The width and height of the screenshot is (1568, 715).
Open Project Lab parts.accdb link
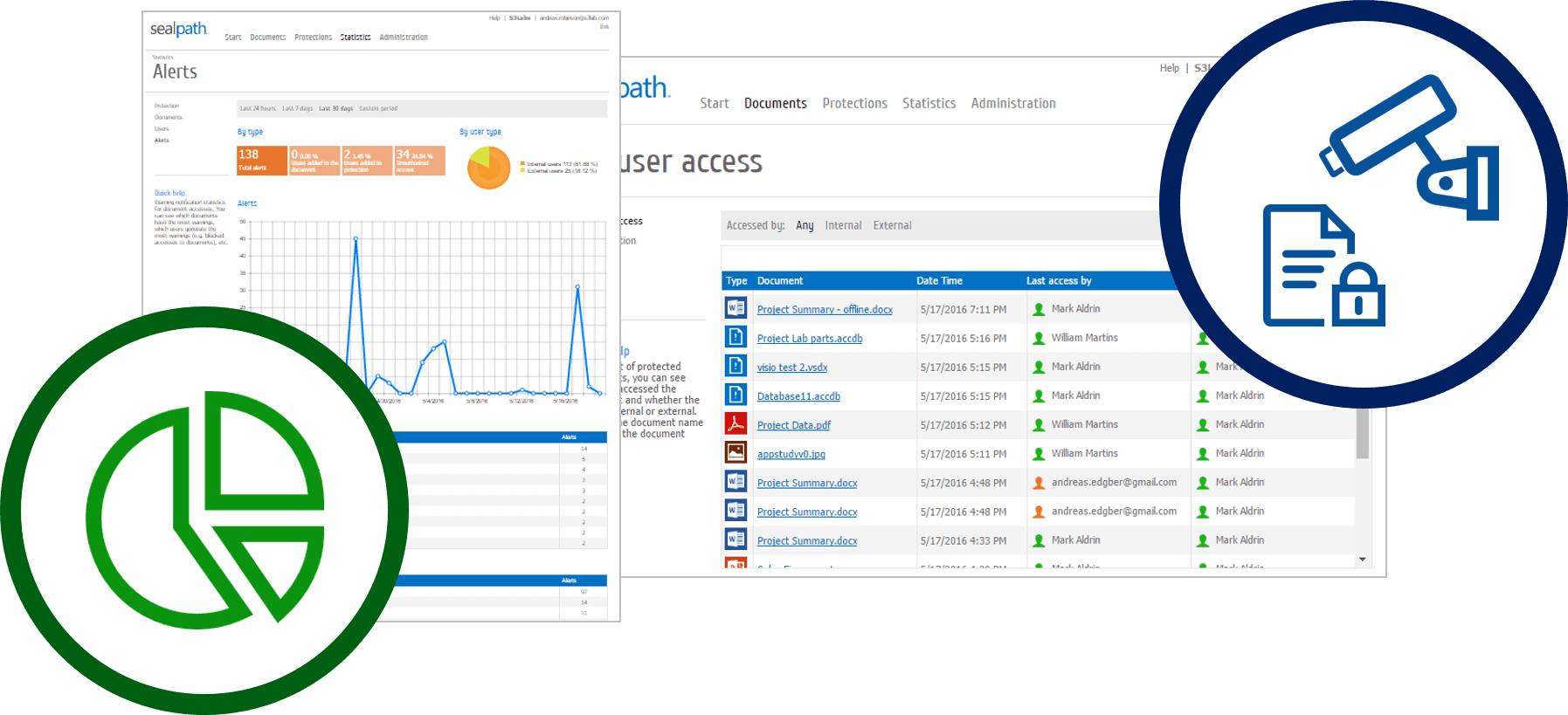coord(810,338)
